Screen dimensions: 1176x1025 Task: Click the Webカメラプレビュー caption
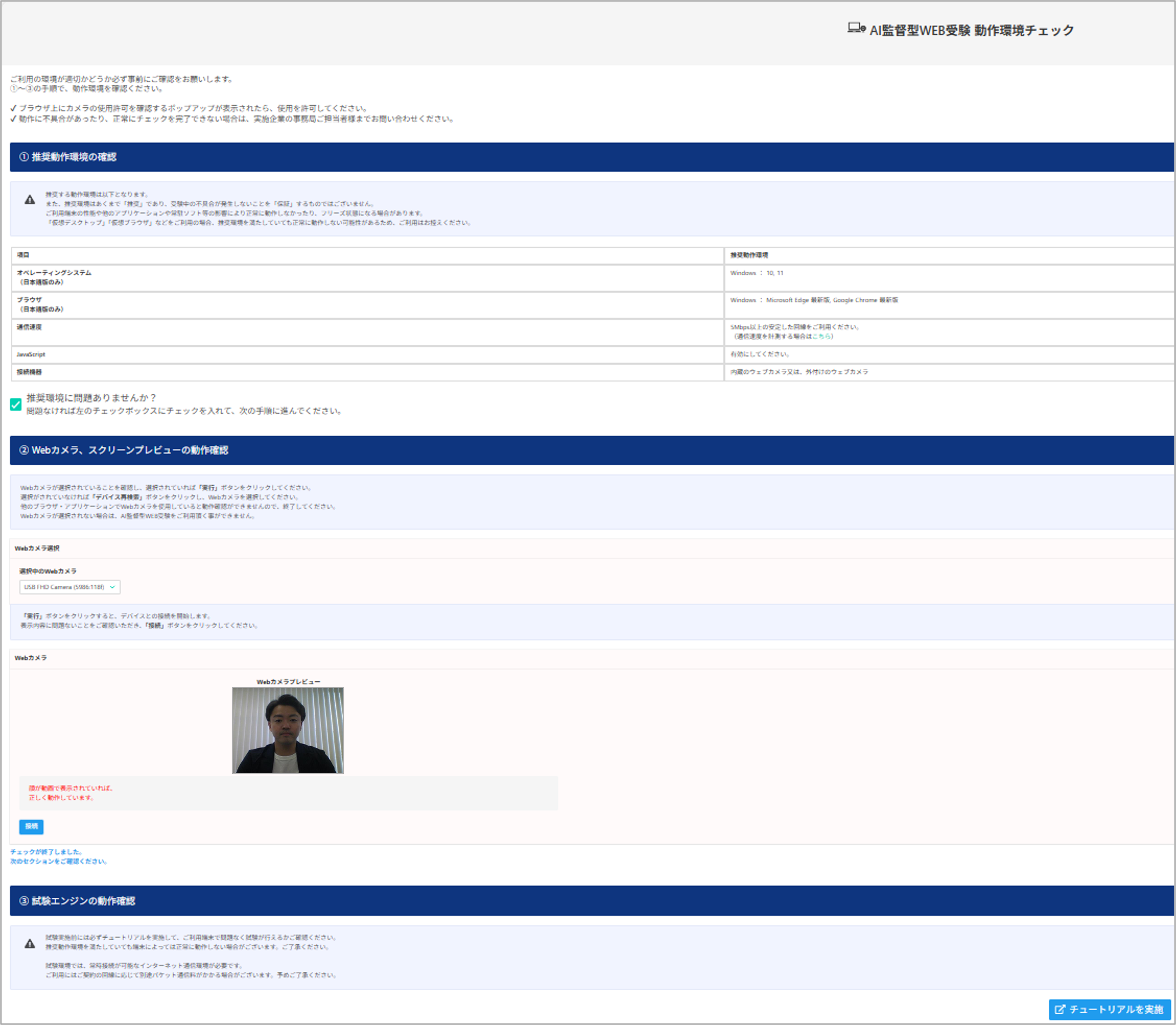[288, 682]
